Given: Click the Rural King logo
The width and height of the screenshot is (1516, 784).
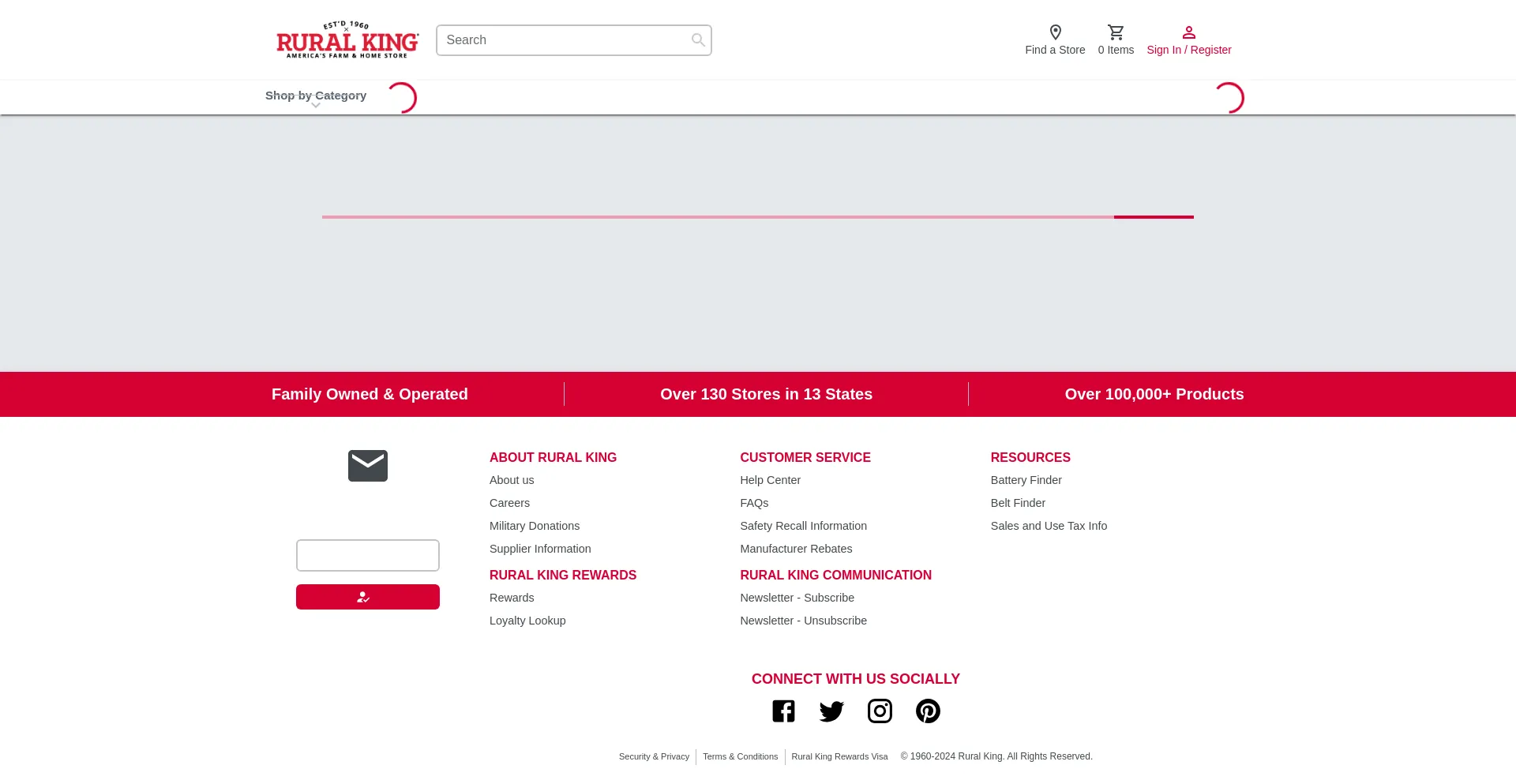Looking at the screenshot, I should [x=347, y=39].
